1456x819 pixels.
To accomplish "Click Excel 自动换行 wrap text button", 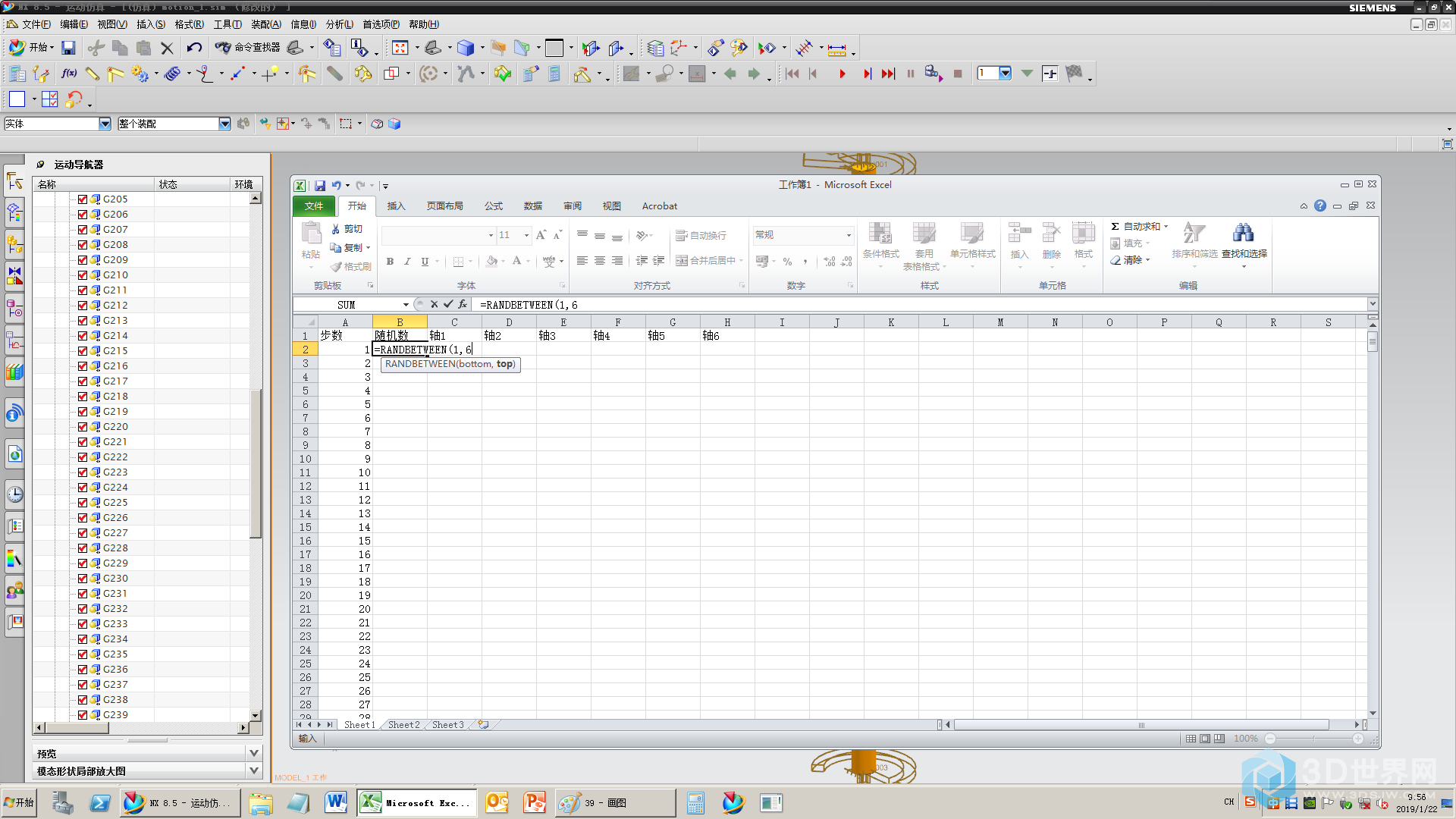I will 701,236.
